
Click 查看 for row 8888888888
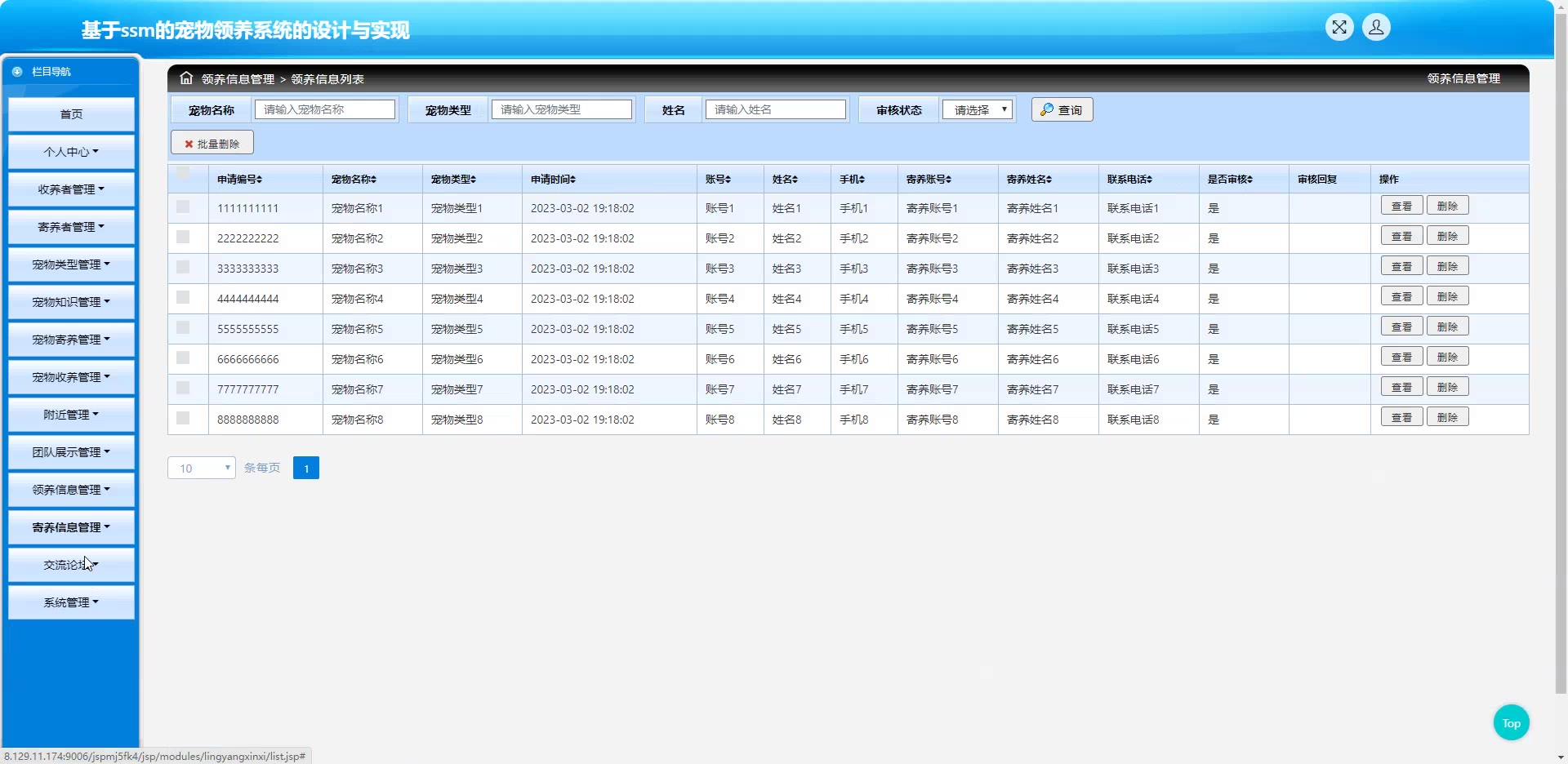tap(1401, 417)
